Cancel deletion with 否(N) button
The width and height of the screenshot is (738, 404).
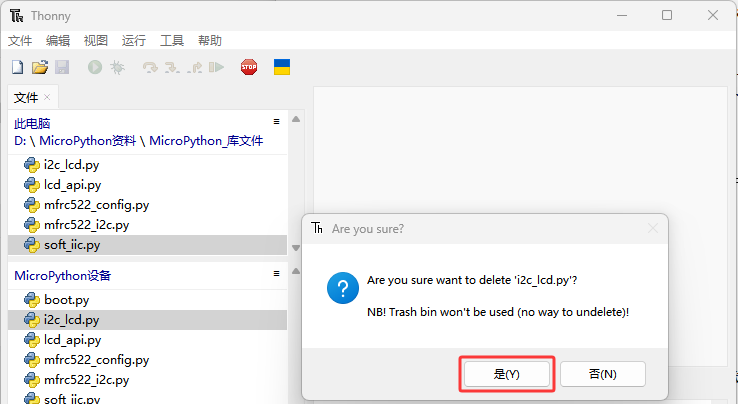tap(602, 374)
